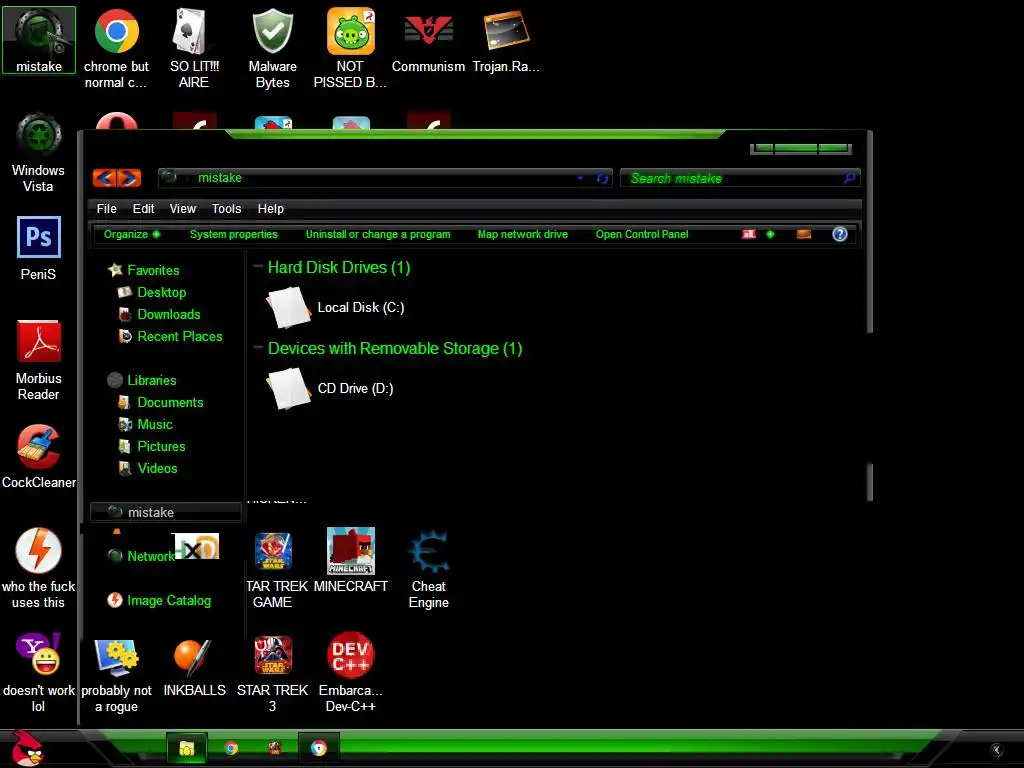
Task: Open the views options dropdown arrow
Action: pos(771,234)
